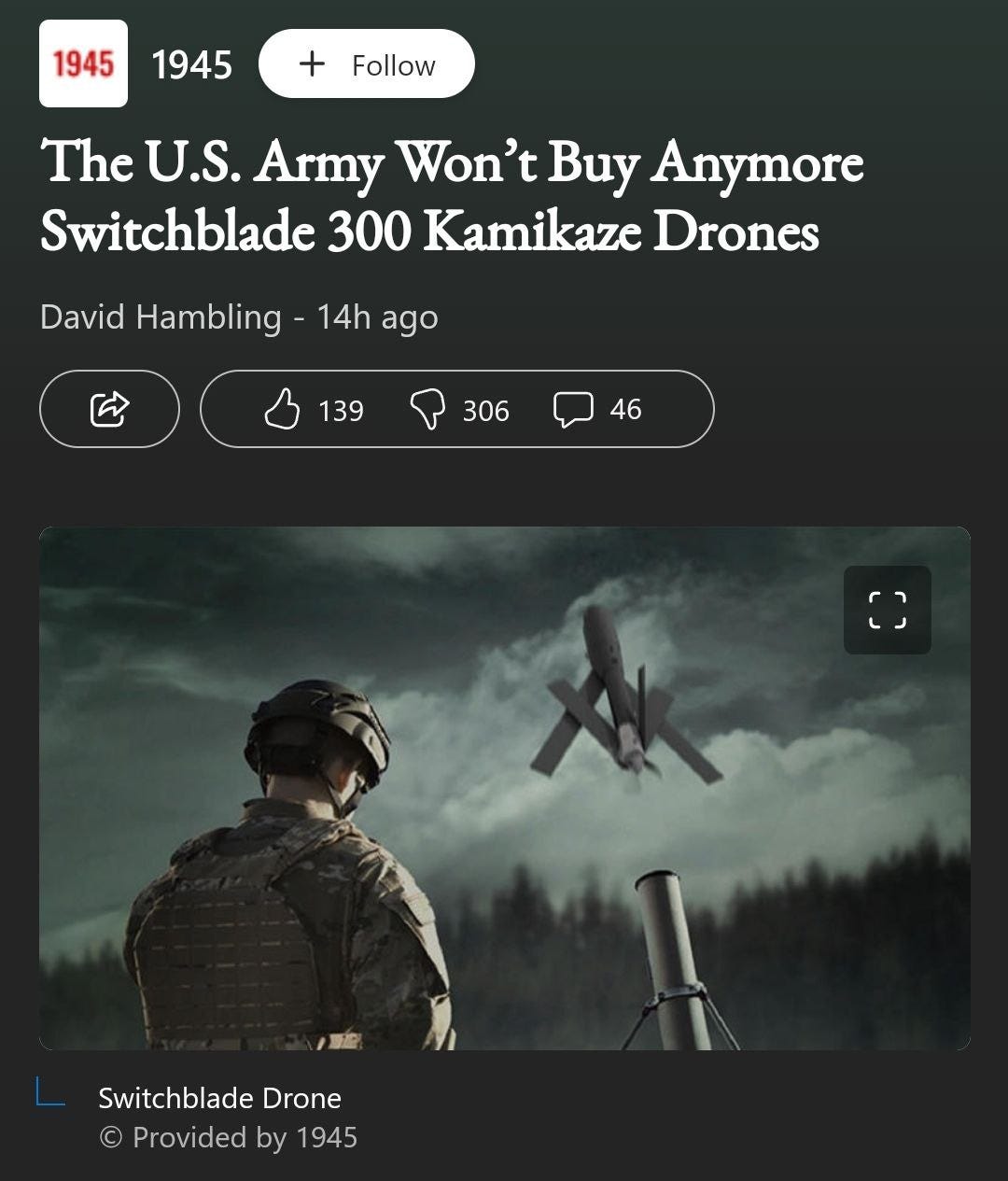
Task: Expand the image to fullscreen
Action: (x=888, y=610)
